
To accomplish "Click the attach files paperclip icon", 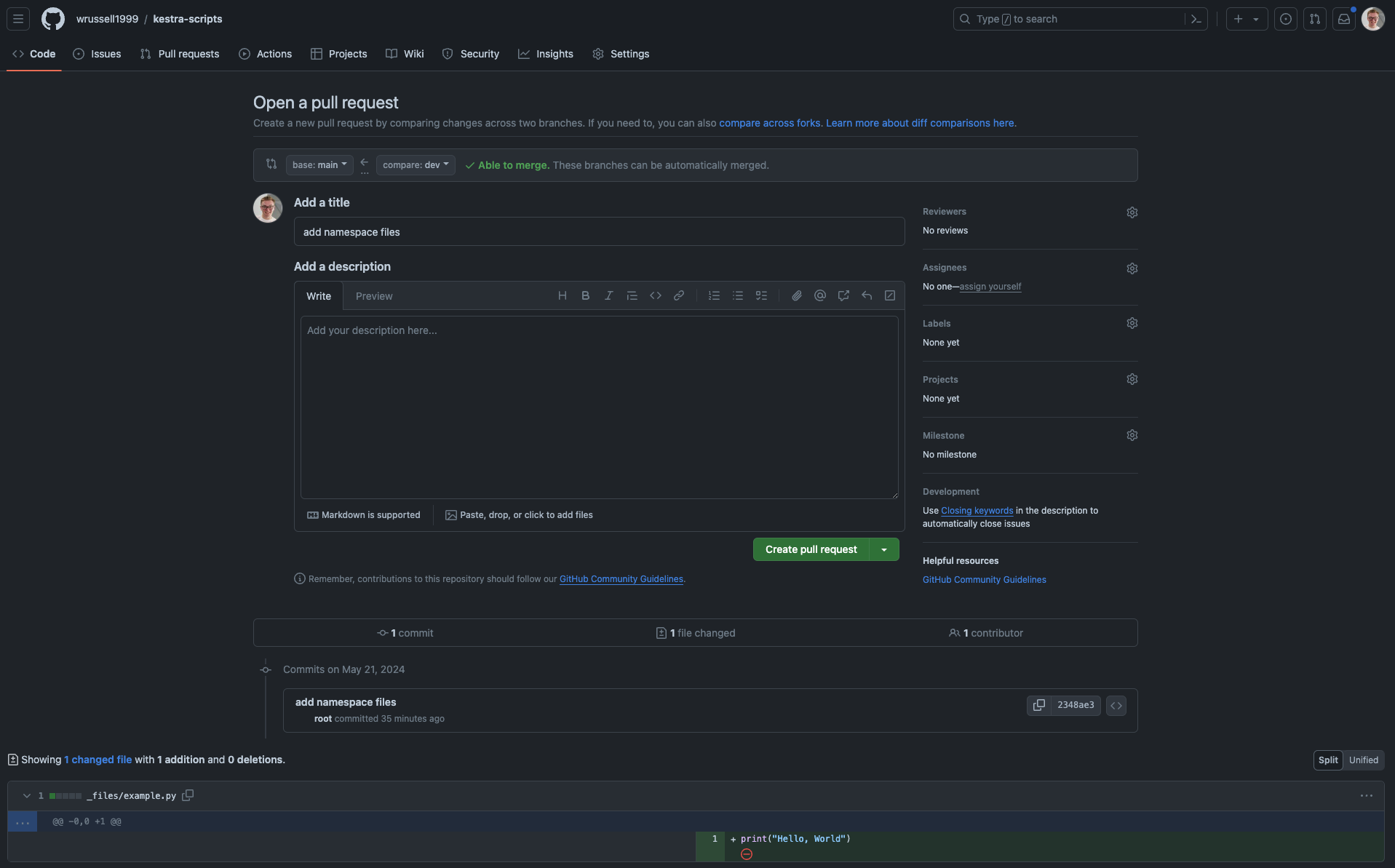I will 796,295.
